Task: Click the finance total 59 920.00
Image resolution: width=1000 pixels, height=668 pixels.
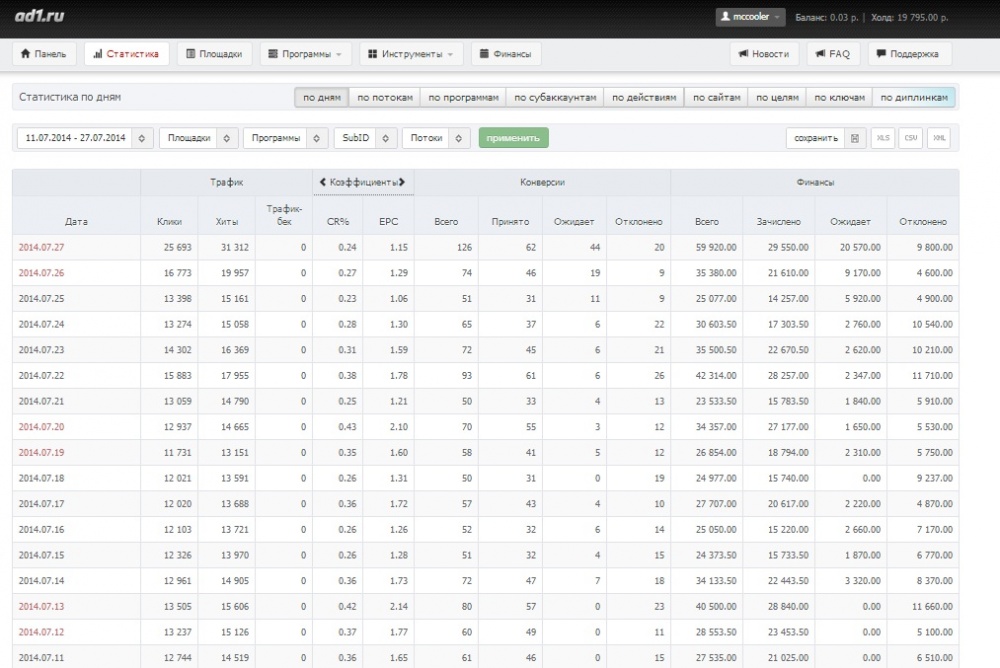Action: point(716,248)
